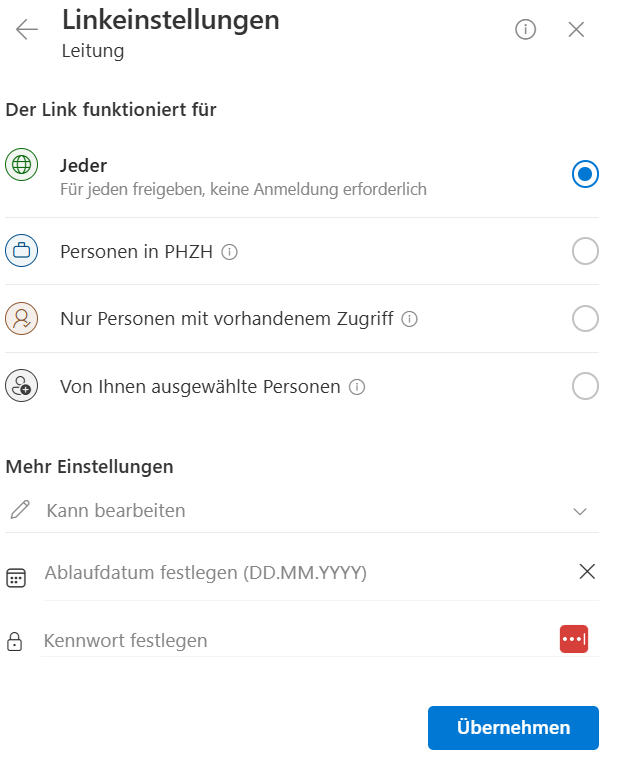Image resolution: width=620 pixels, height=766 pixels.
Task: Click the briefcase icon for PHZH
Action: pyautogui.click(x=21, y=251)
